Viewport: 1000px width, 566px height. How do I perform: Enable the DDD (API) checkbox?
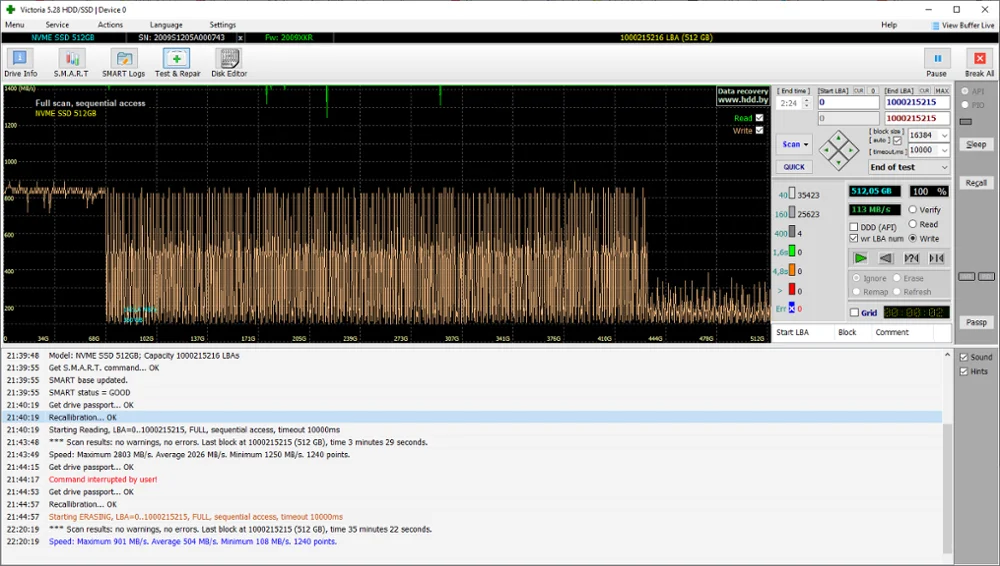pyautogui.click(x=854, y=227)
